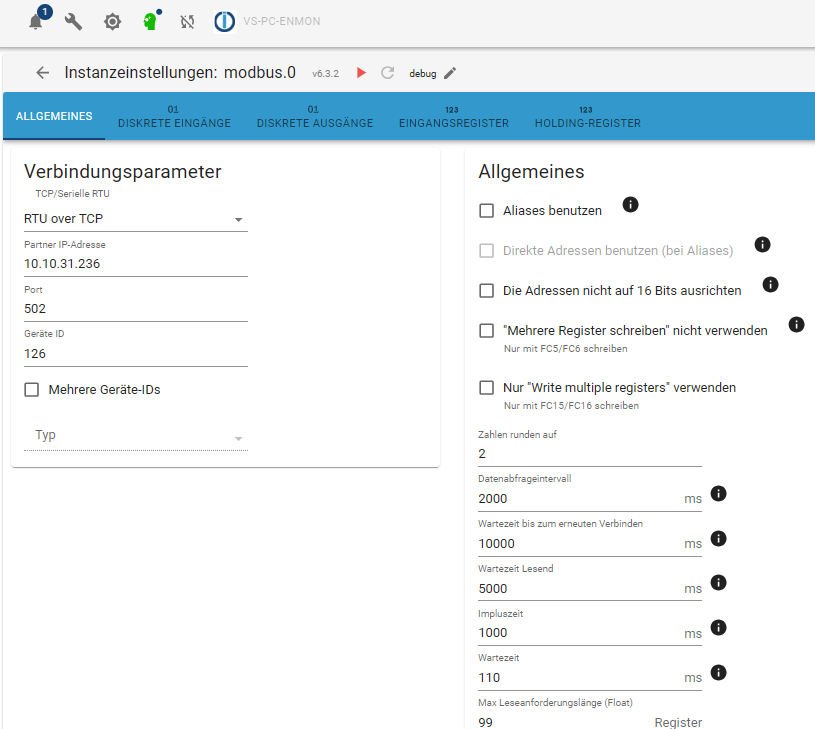The image size is (815, 729).
Task: Edit the debug log level
Action: [450, 73]
